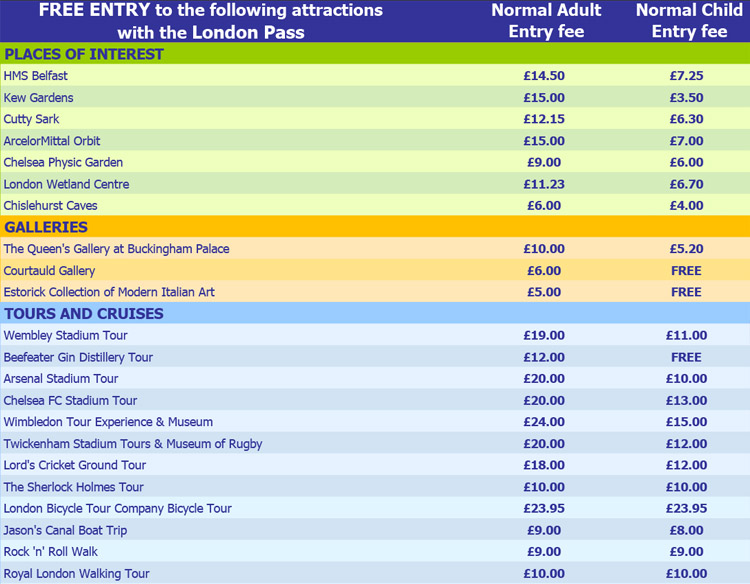Click FREE child fee for Courtauld Gallery
The width and height of the screenshot is (750, 584).
coord(687,271)
